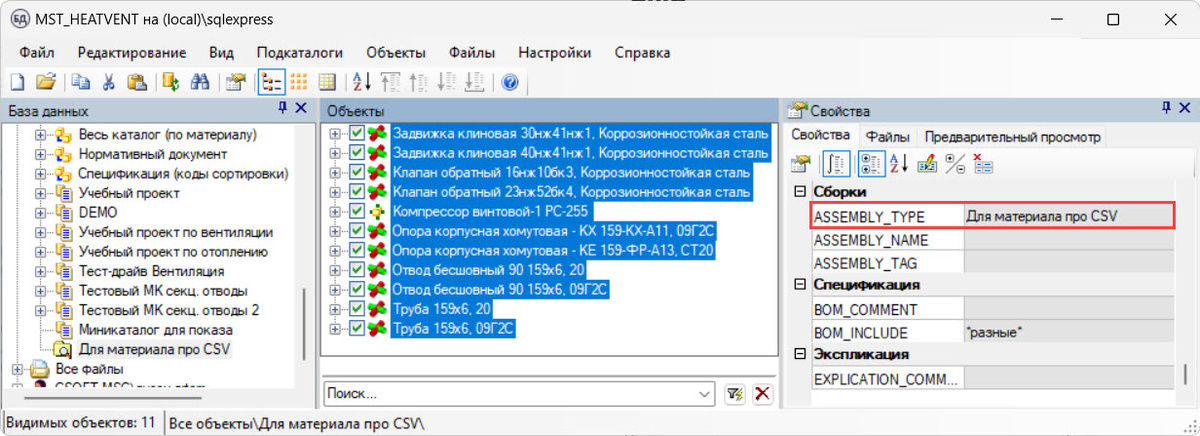Click first icon in Свойства panel toolbar
The height and width of the screenshot is (436, 1200).
(x=801, y=164)
